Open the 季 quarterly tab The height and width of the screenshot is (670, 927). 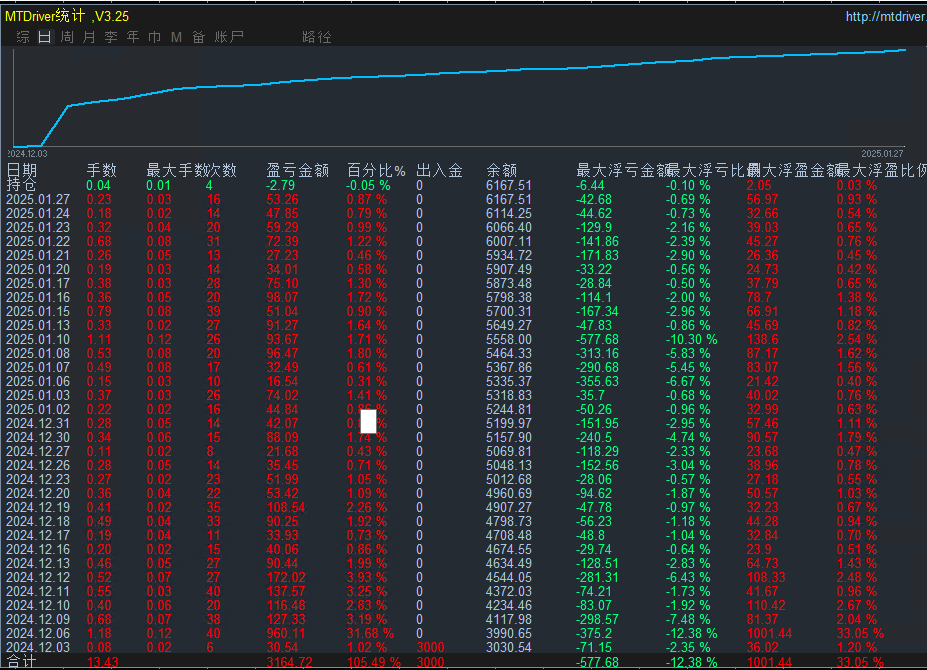coord(111,37)
